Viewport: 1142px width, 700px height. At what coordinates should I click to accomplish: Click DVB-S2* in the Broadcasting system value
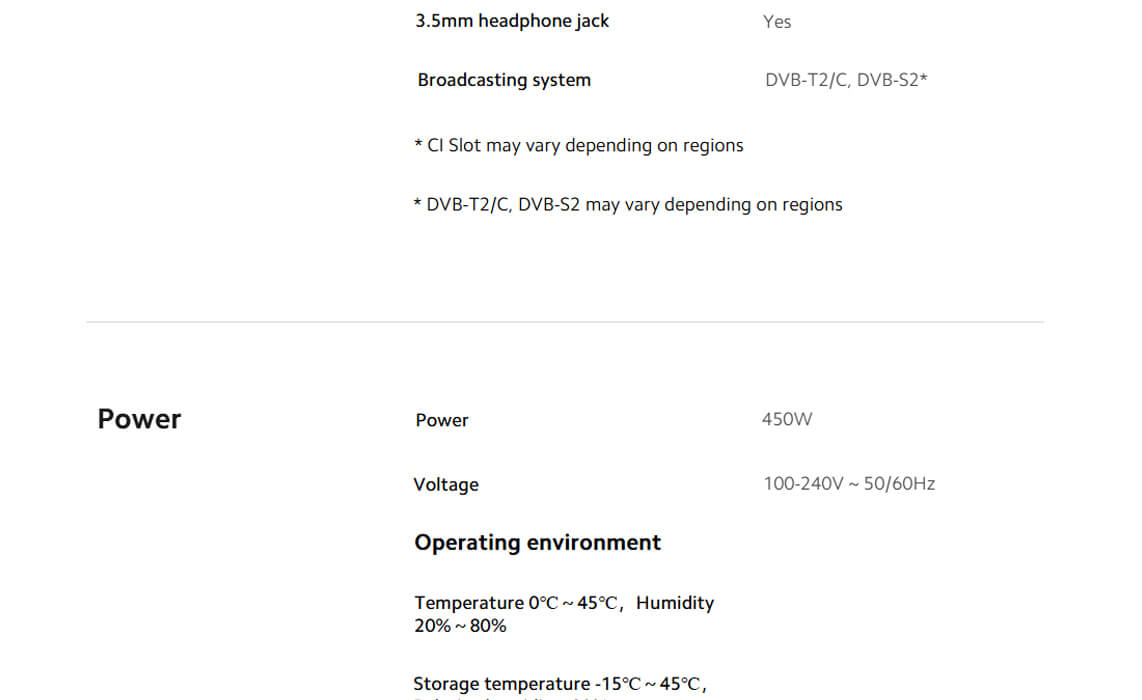tap(892, 80)
